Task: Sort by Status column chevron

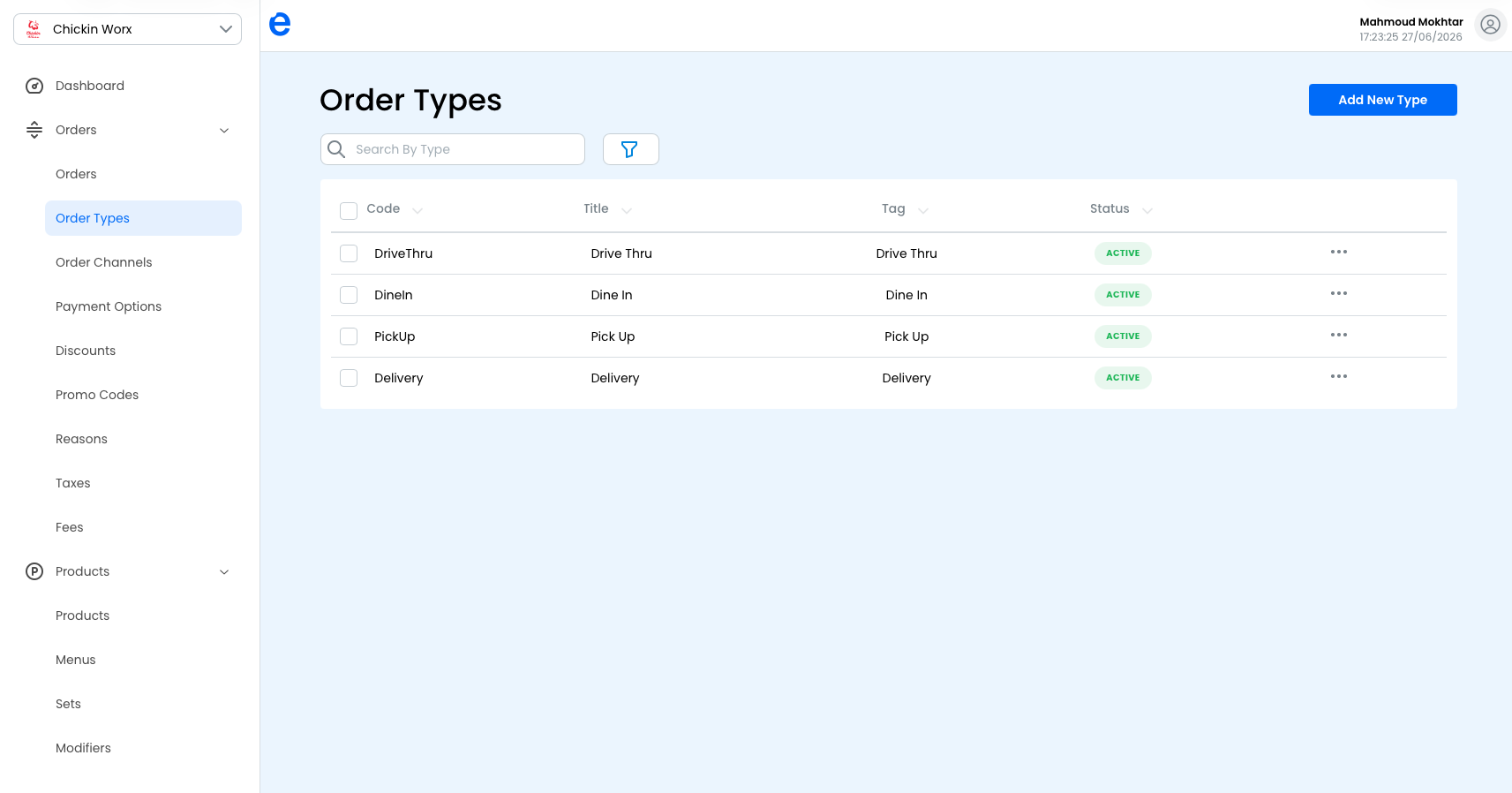Action: pyautogui.click(x=1147, y=210)
